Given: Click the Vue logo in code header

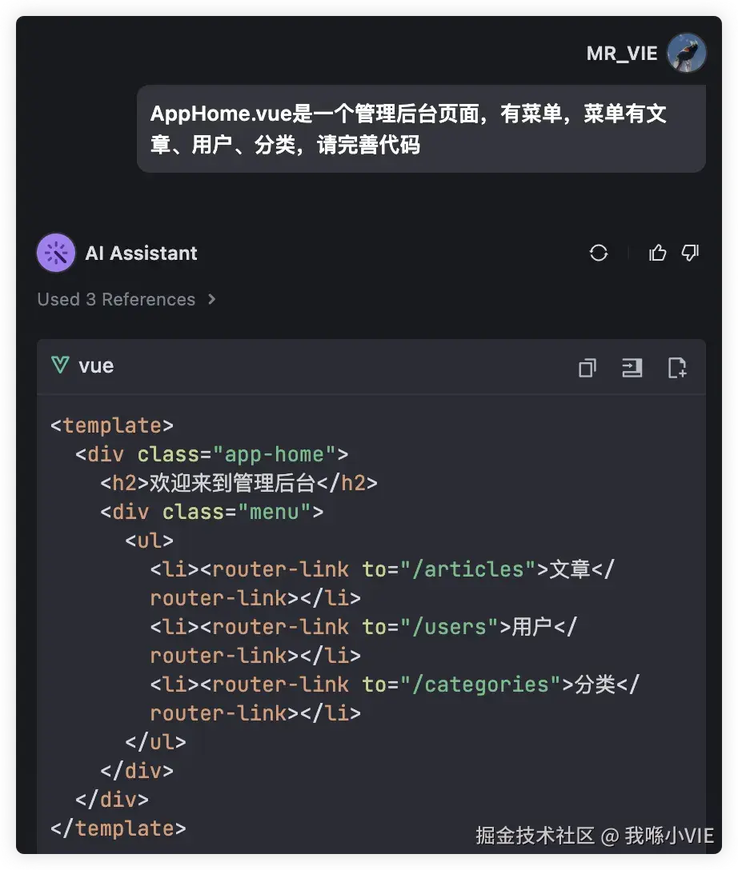Looking at the screenshot, I should coord(60,365).
